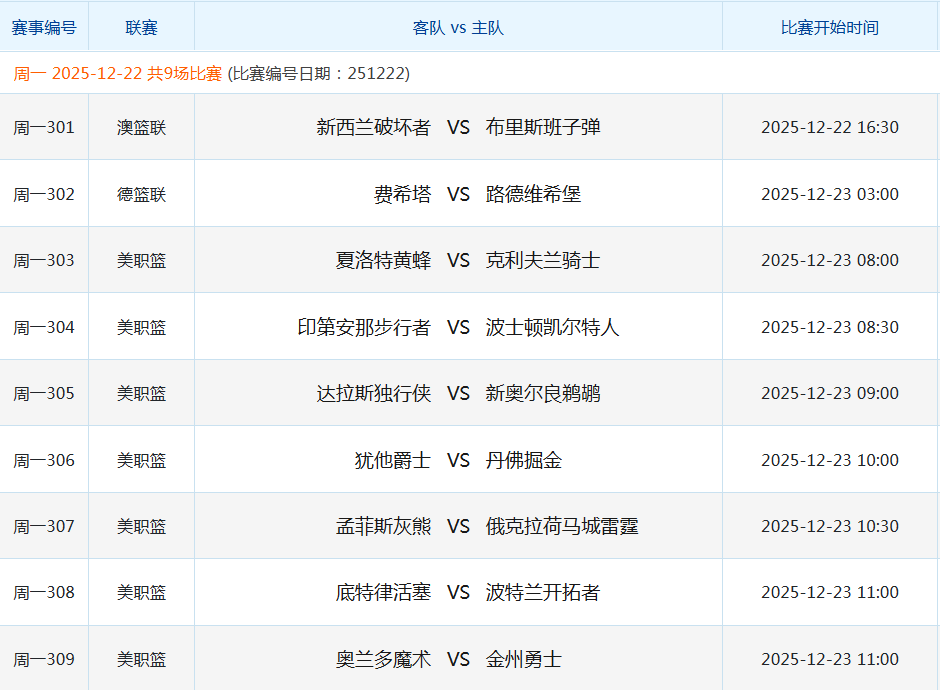Click the 联赛 column header
940x690 pixels.
(141, 27)
